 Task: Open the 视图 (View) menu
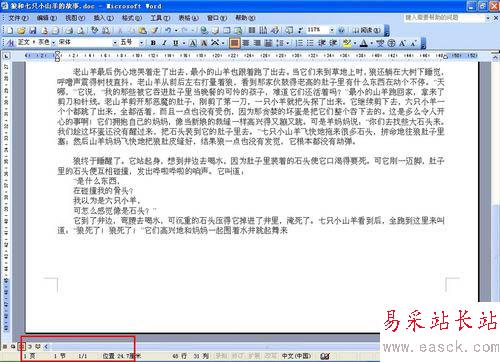(x=75, y=18)
